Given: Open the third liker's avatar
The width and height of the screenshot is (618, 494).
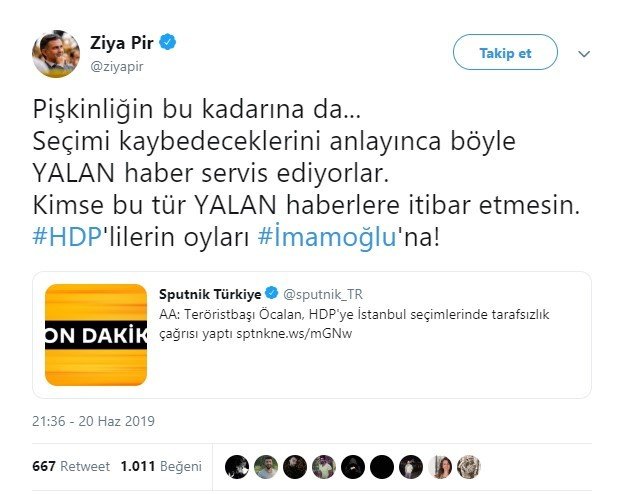Looking at the screenshot, I should pyautogui.click(x=295, y=467).
